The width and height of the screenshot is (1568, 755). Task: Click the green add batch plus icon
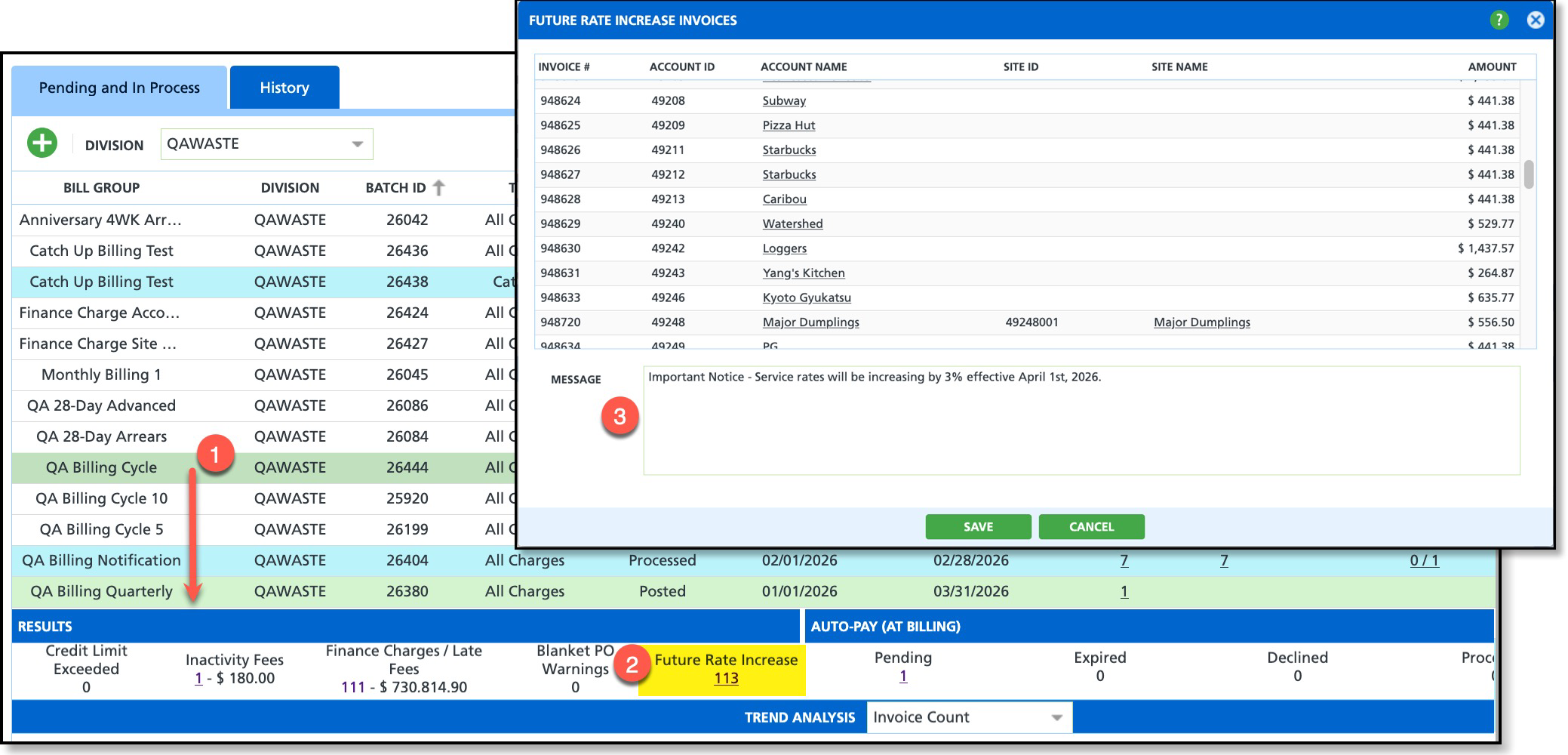pos(42,143)
